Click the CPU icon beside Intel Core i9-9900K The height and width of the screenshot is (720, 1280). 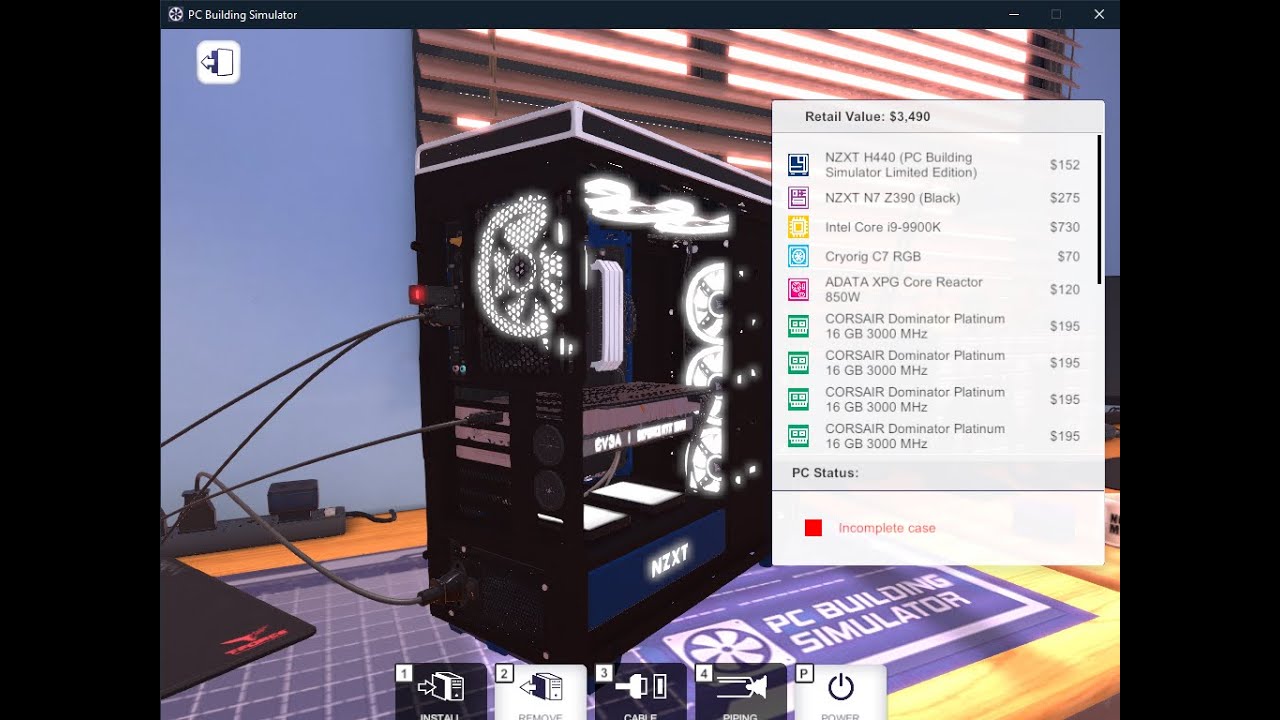click(798, 227)
